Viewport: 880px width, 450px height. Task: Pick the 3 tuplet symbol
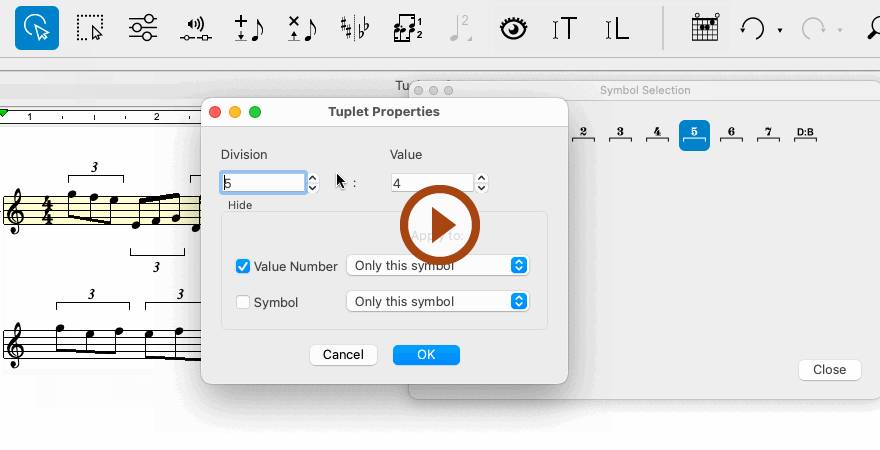620,134
